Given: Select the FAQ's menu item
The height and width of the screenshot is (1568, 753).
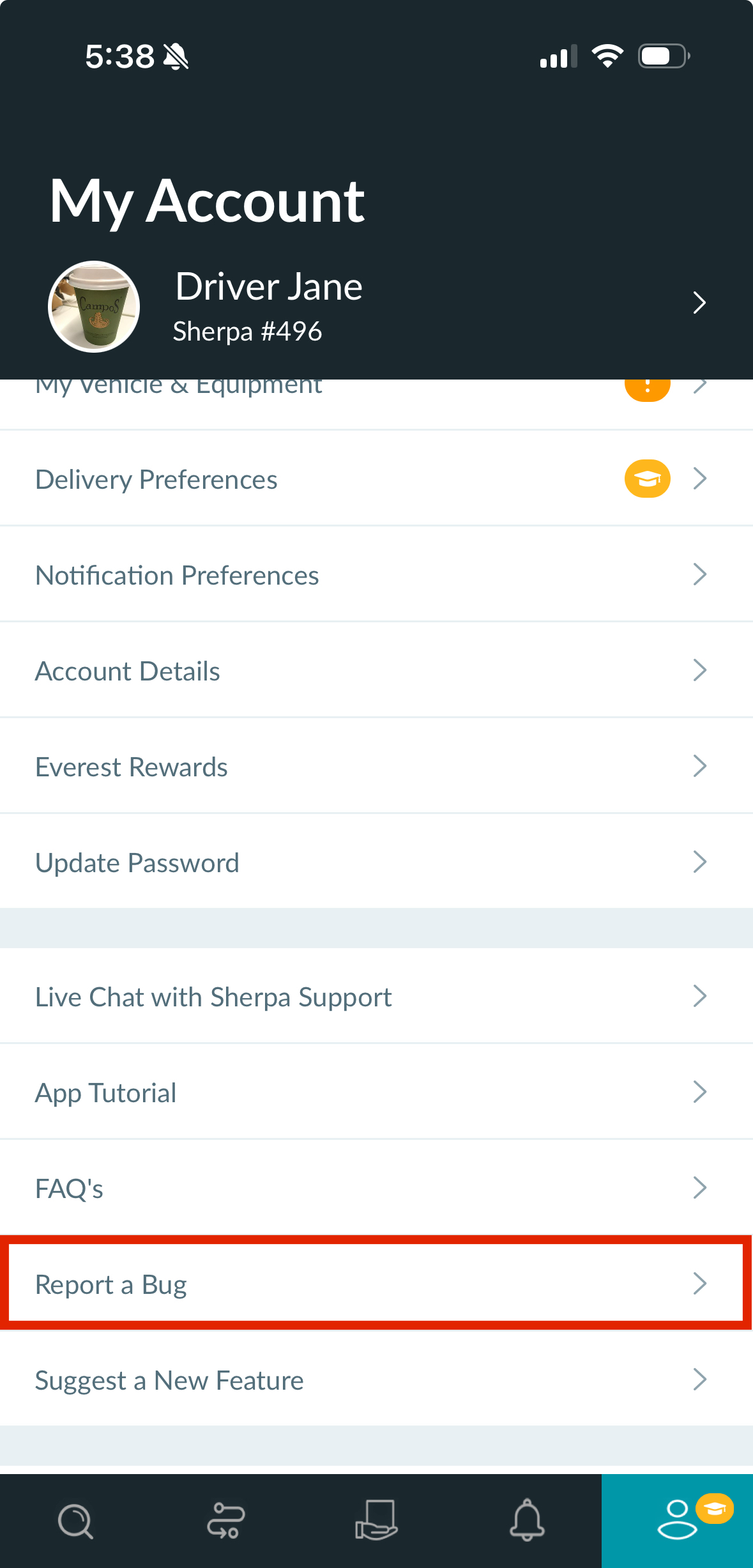Looking at the screenshot, I should point(70,1188).
